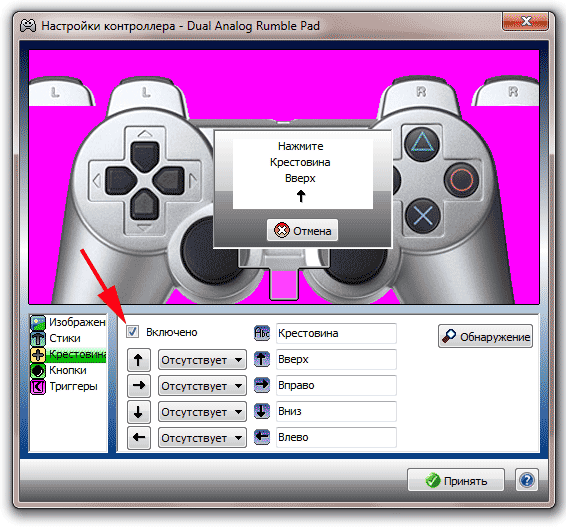Screen dimensions: 566x527
Task: Click the up arrow direction button
Action: 139,360
